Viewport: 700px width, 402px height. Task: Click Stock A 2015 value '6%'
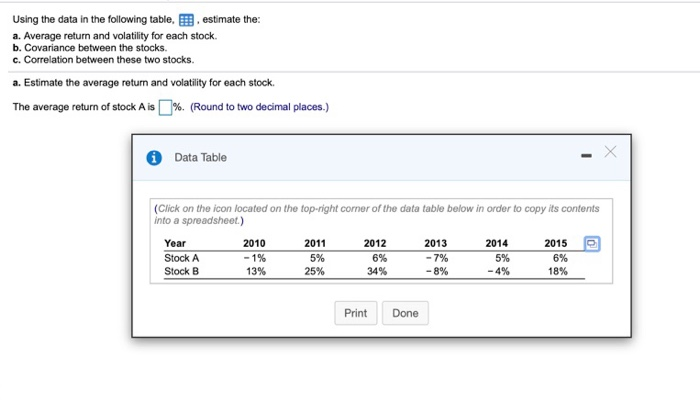(560, 258)
